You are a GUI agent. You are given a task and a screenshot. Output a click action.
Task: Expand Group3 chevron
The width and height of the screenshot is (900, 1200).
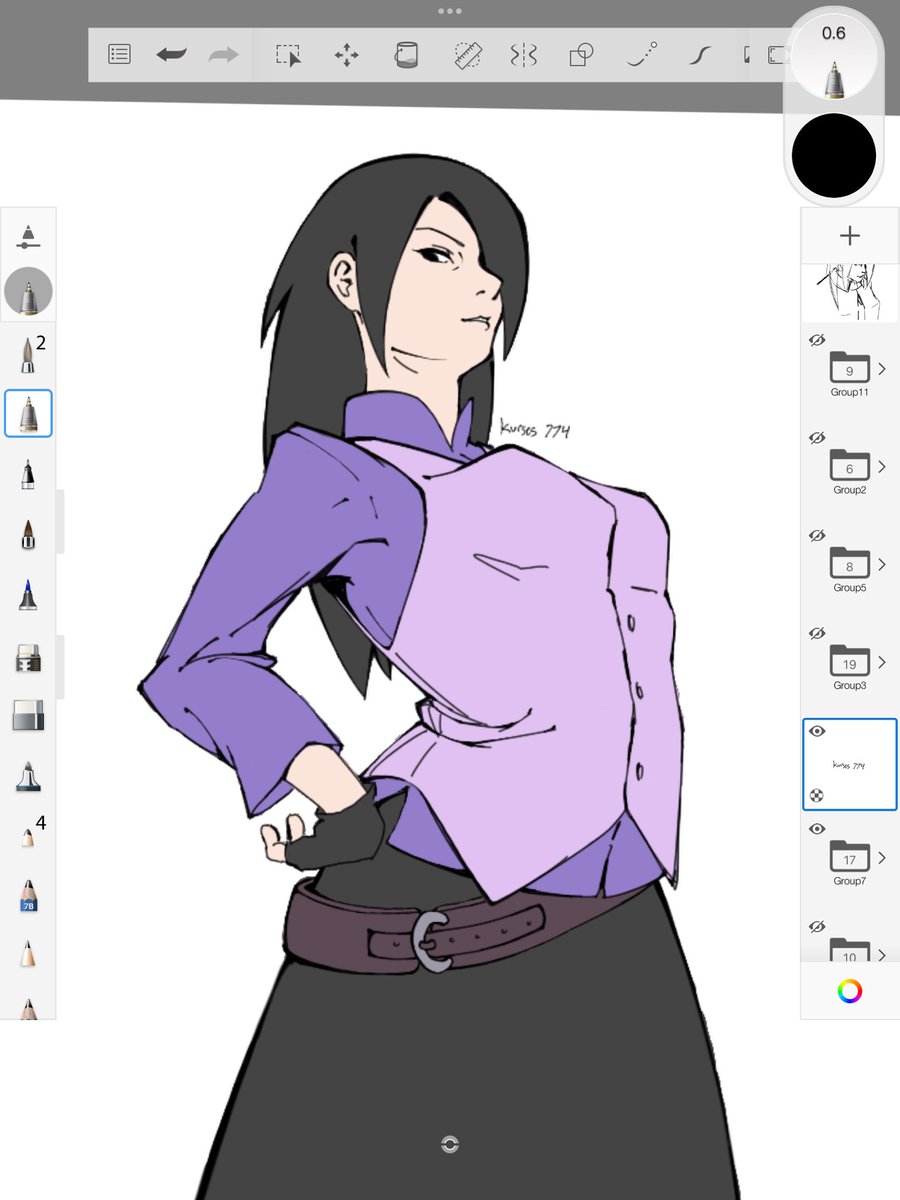(882, 662)
